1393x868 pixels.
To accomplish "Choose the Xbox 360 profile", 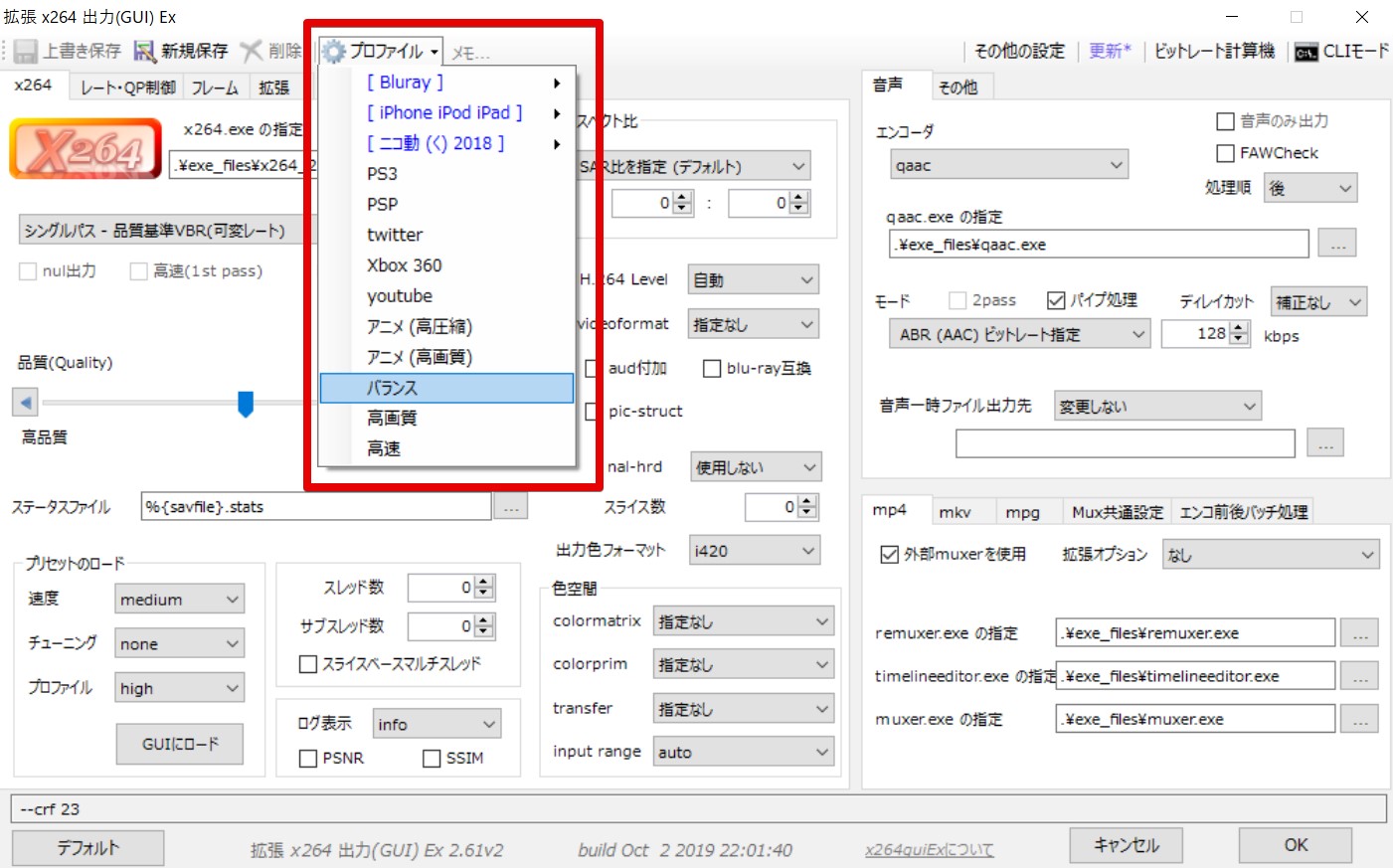I will pos(447,265).
